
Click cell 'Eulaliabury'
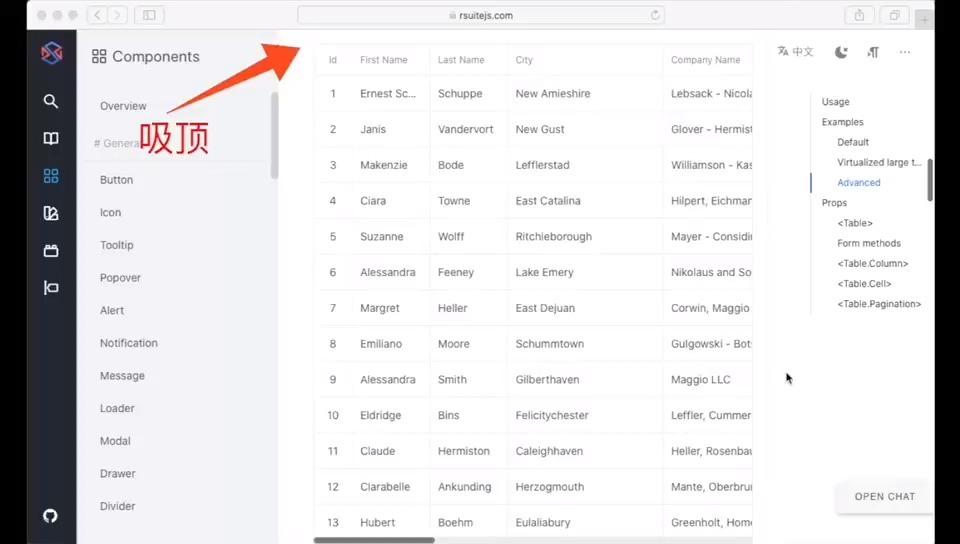tap(542, 523)
